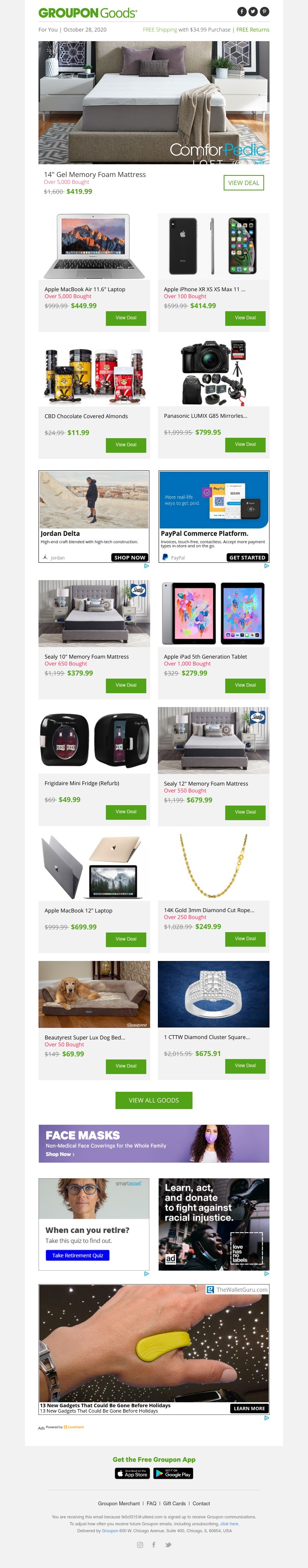This screenshot has width=308, height=1568.
Task: View Deal for Apple MacBook Air laptop
Action: 126,318
